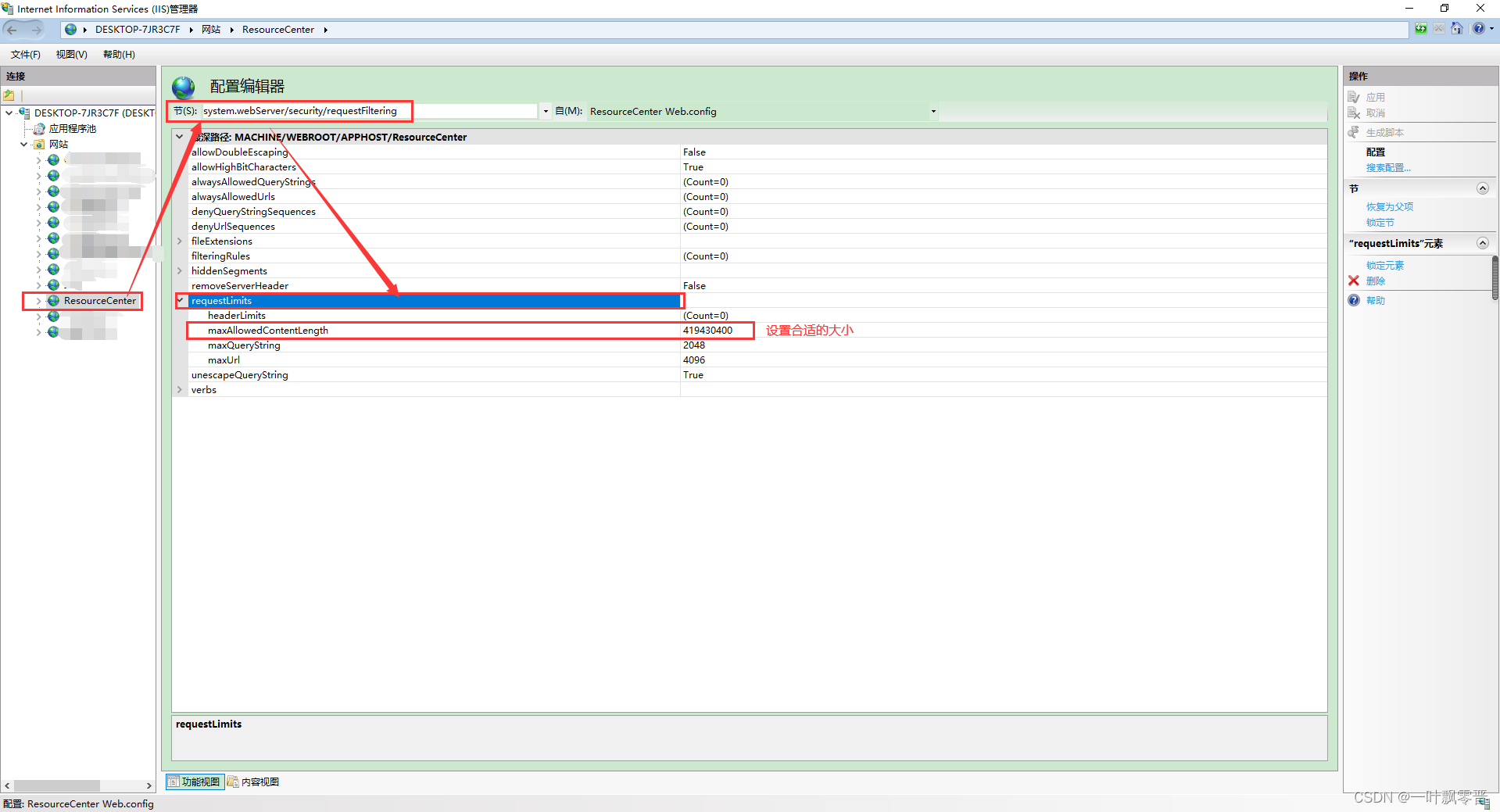Click the 锁定元素 link
This screenshot has height=812, width=1500.
point(1385,266)
